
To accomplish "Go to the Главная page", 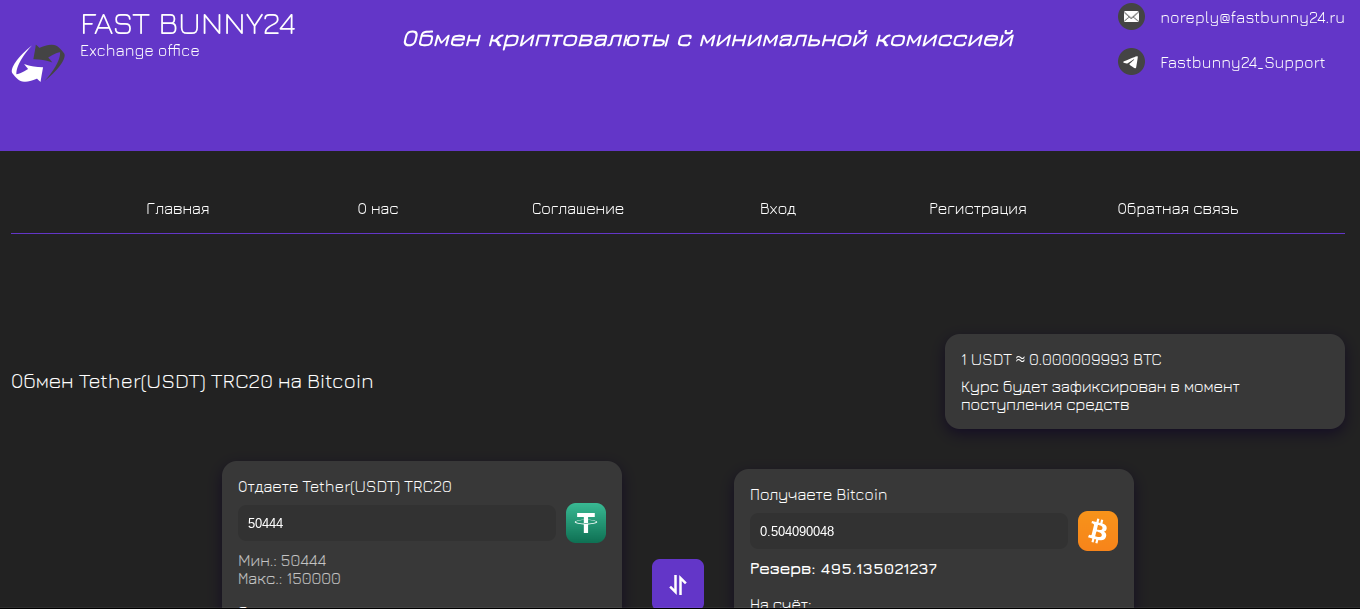I will (178, 209).
